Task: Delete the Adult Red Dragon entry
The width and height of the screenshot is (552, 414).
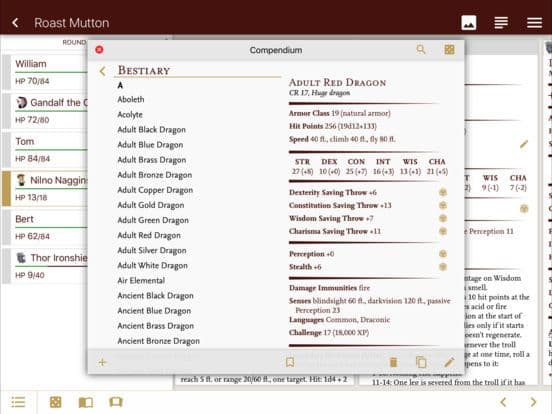Action: 393,362
